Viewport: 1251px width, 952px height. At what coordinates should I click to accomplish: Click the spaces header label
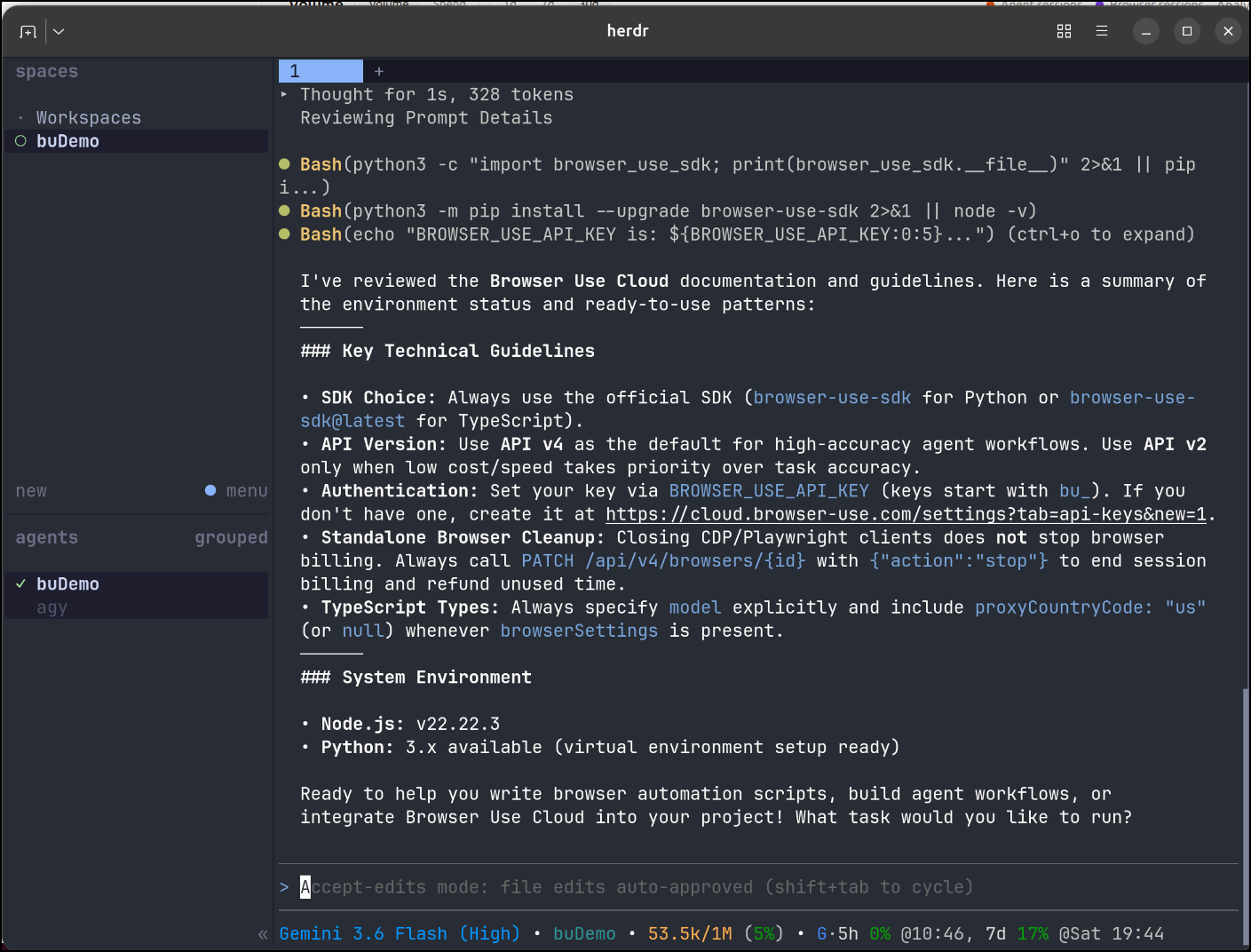47,71
